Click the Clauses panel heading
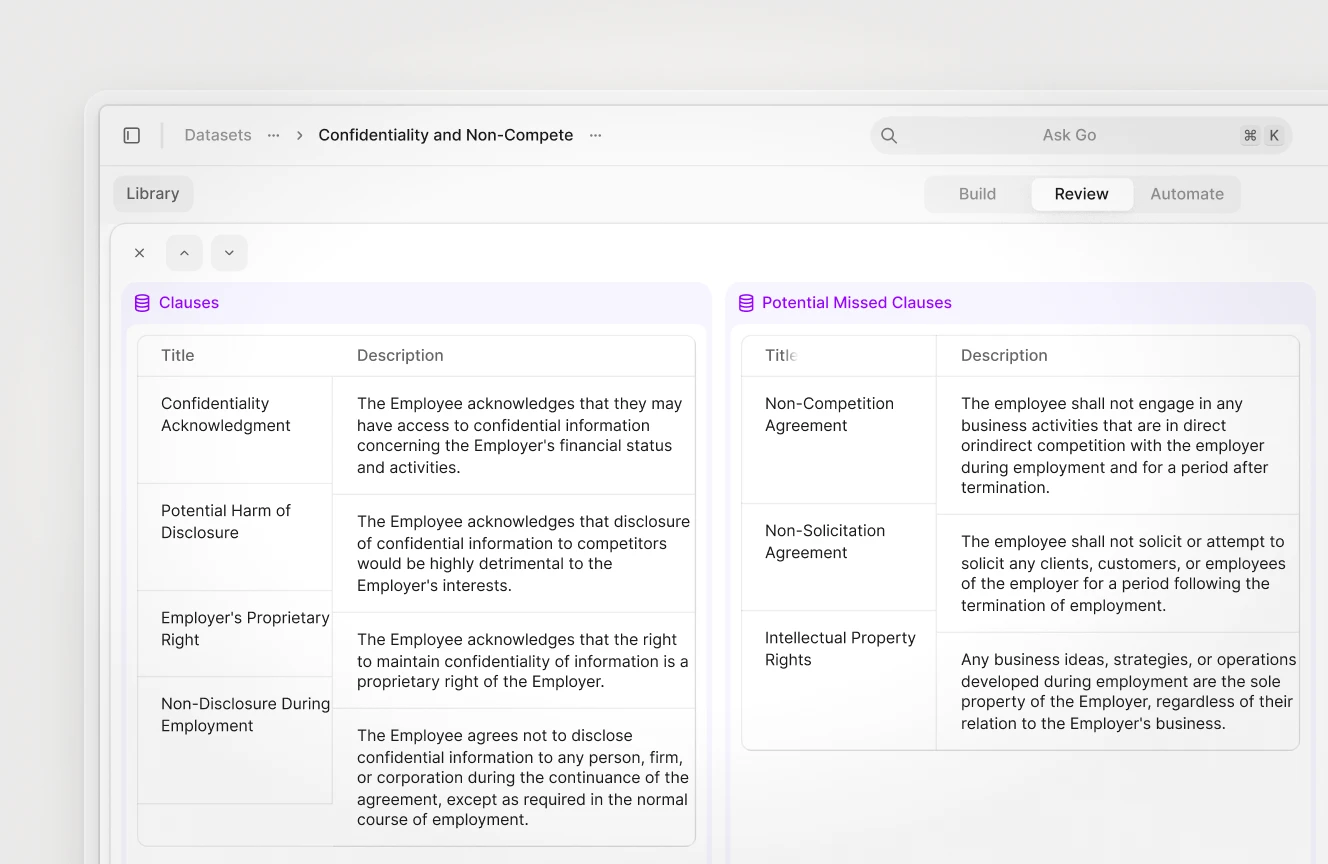Screen dimensions: 1328x864 click(189, 303)
